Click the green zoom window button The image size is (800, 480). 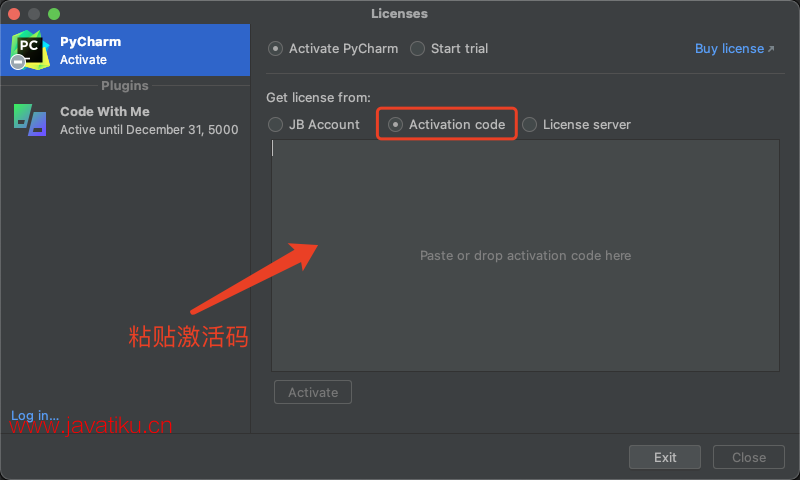(x=54, y=14)
